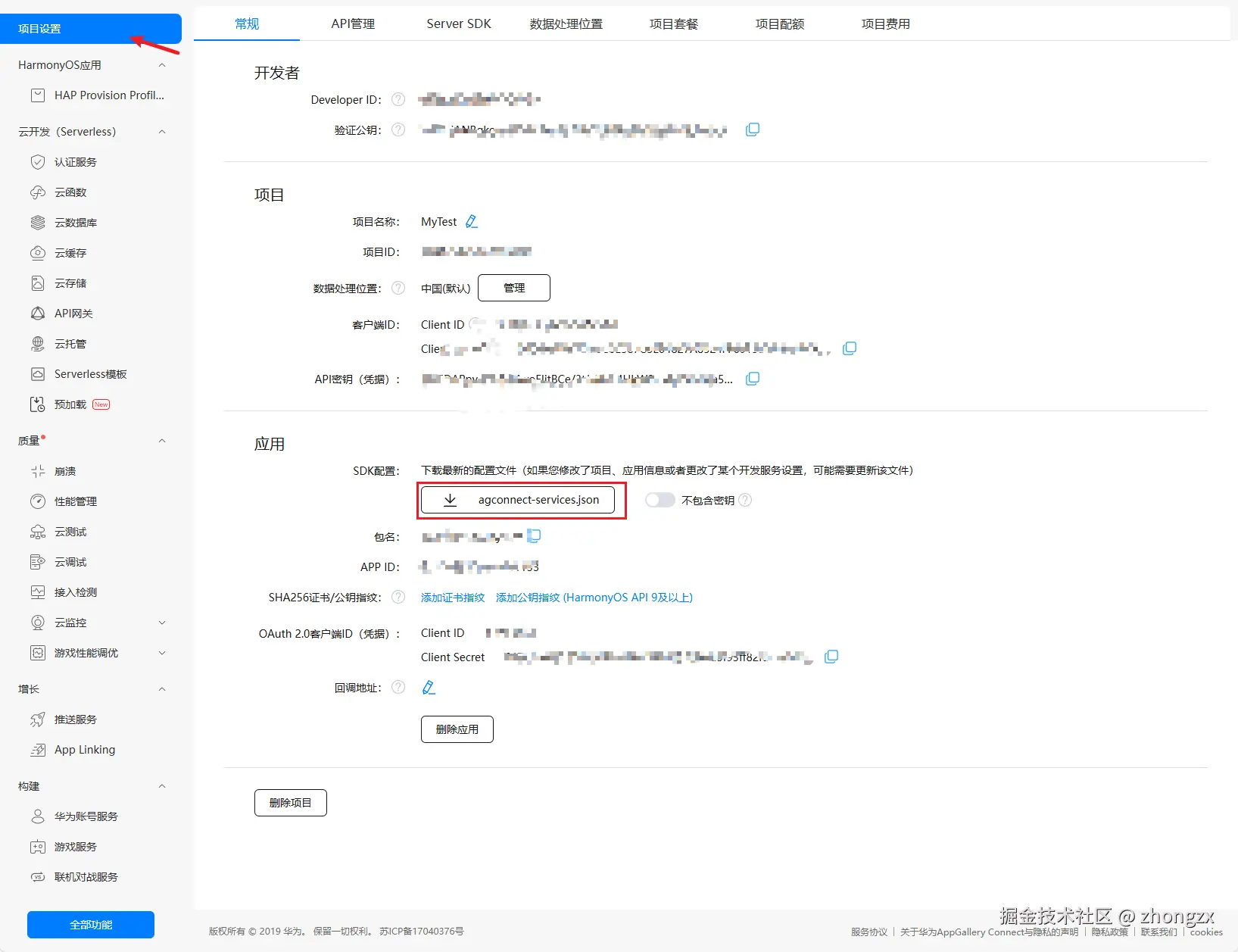Collapse the 质量 section

pos(162,441)
